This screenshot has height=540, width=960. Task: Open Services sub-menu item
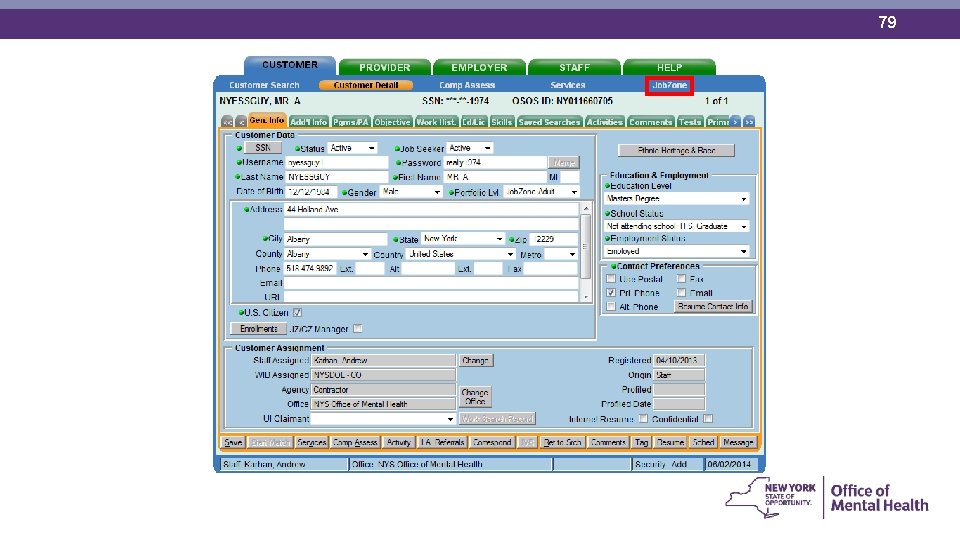(x=568, y=85)
